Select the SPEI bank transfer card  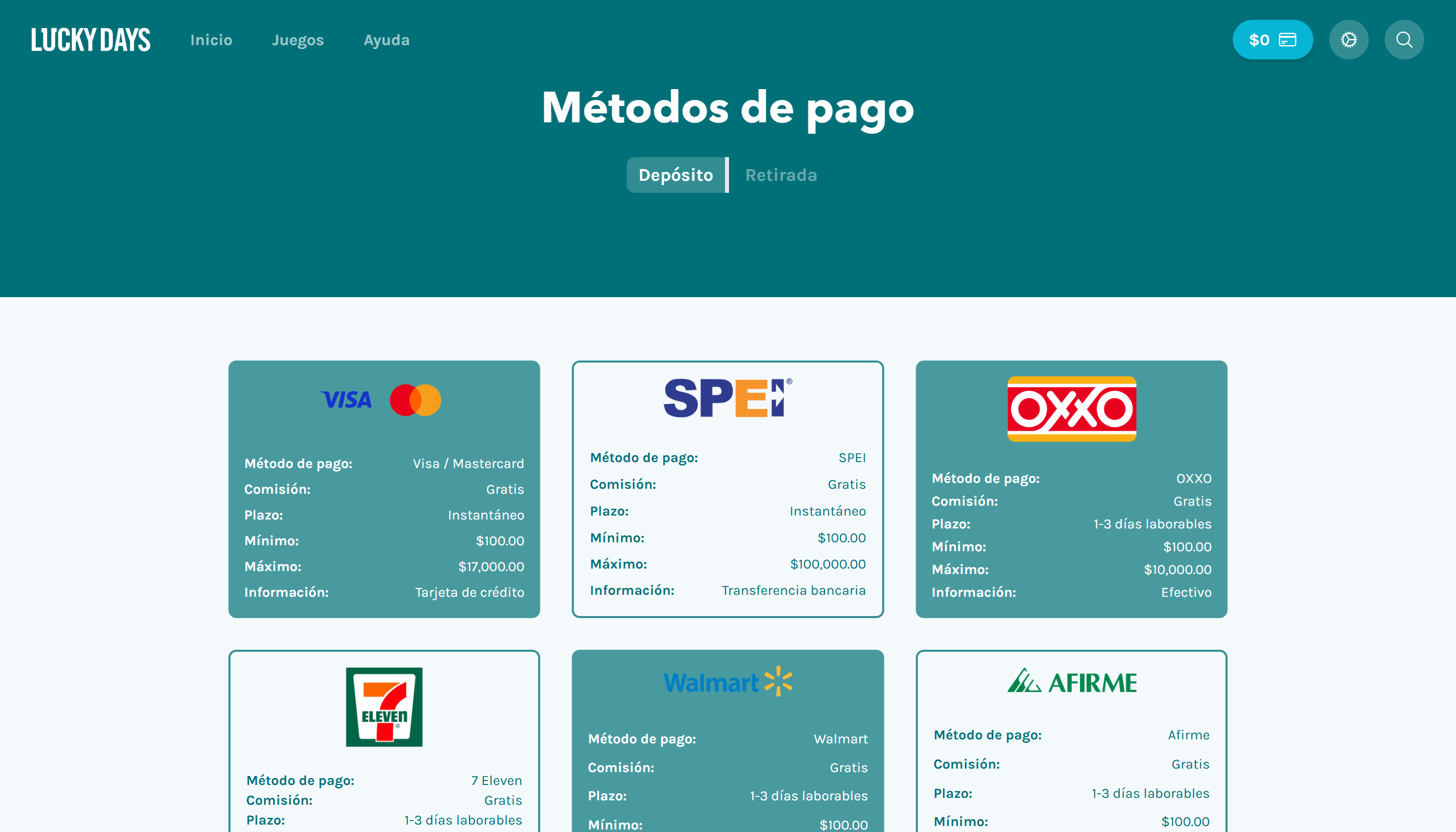pyautogui.click(x=728, y=514)
